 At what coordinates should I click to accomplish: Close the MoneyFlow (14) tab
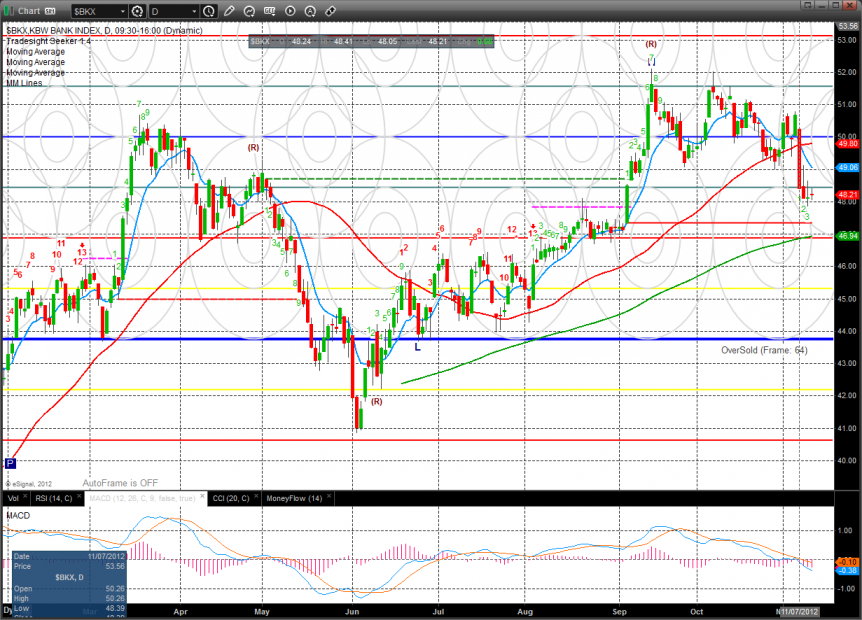pyautogui.click(x=329, y=496)
